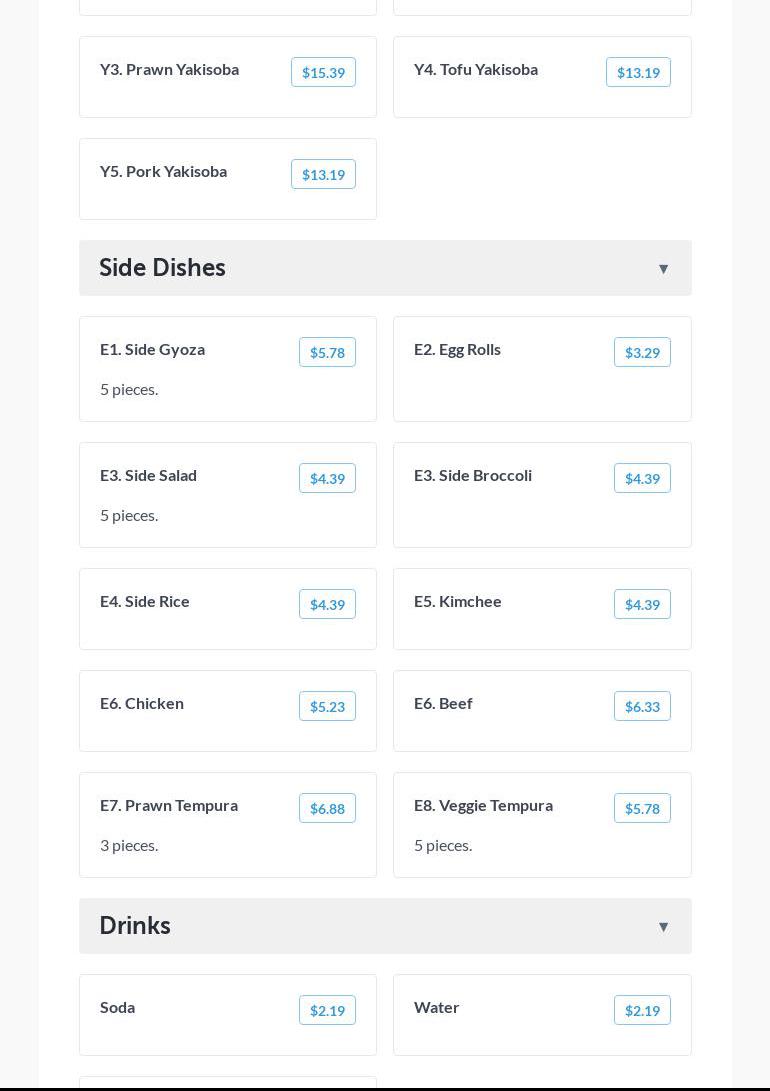Add E1 Side Gyoza for $5.78

327,352
